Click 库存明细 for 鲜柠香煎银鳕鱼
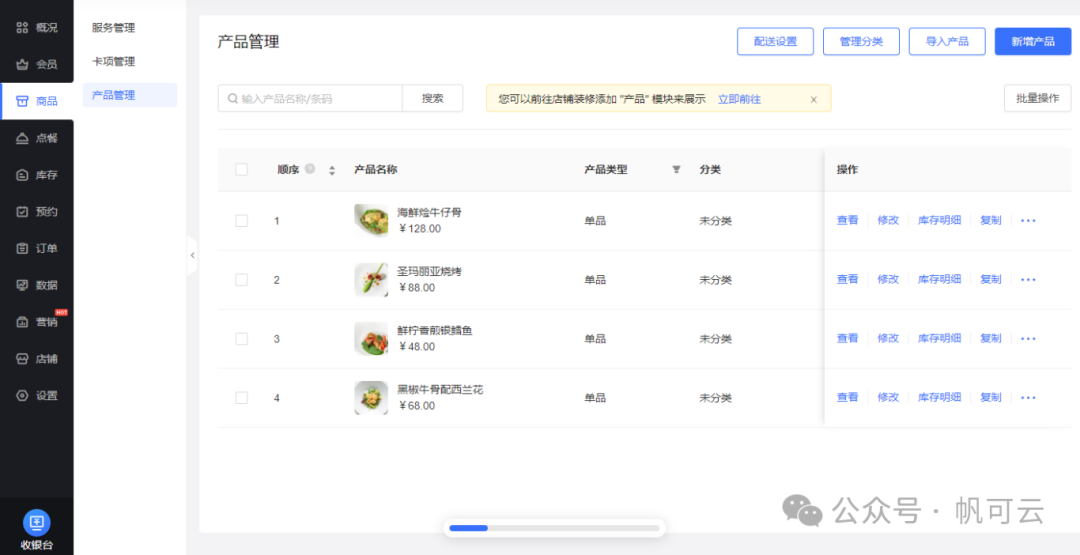 939,339
